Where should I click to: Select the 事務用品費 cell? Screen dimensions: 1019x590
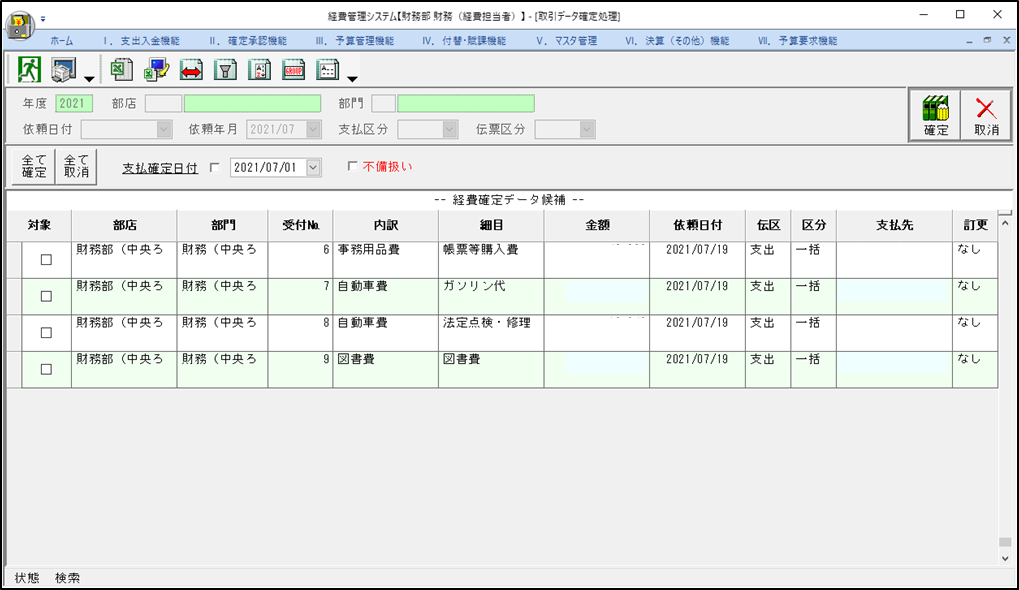[x=385, y=260]
